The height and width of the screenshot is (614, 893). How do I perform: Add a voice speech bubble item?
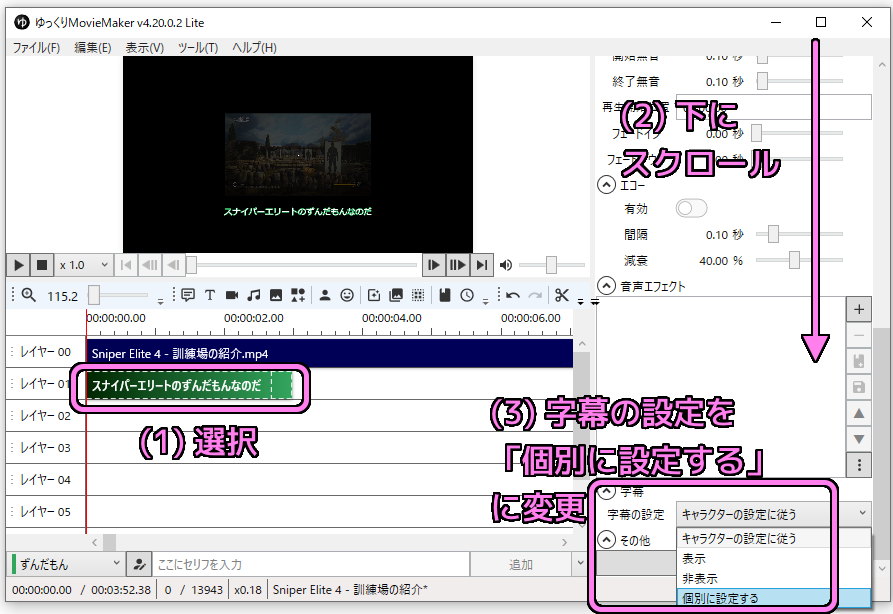(x=187, y=295)
